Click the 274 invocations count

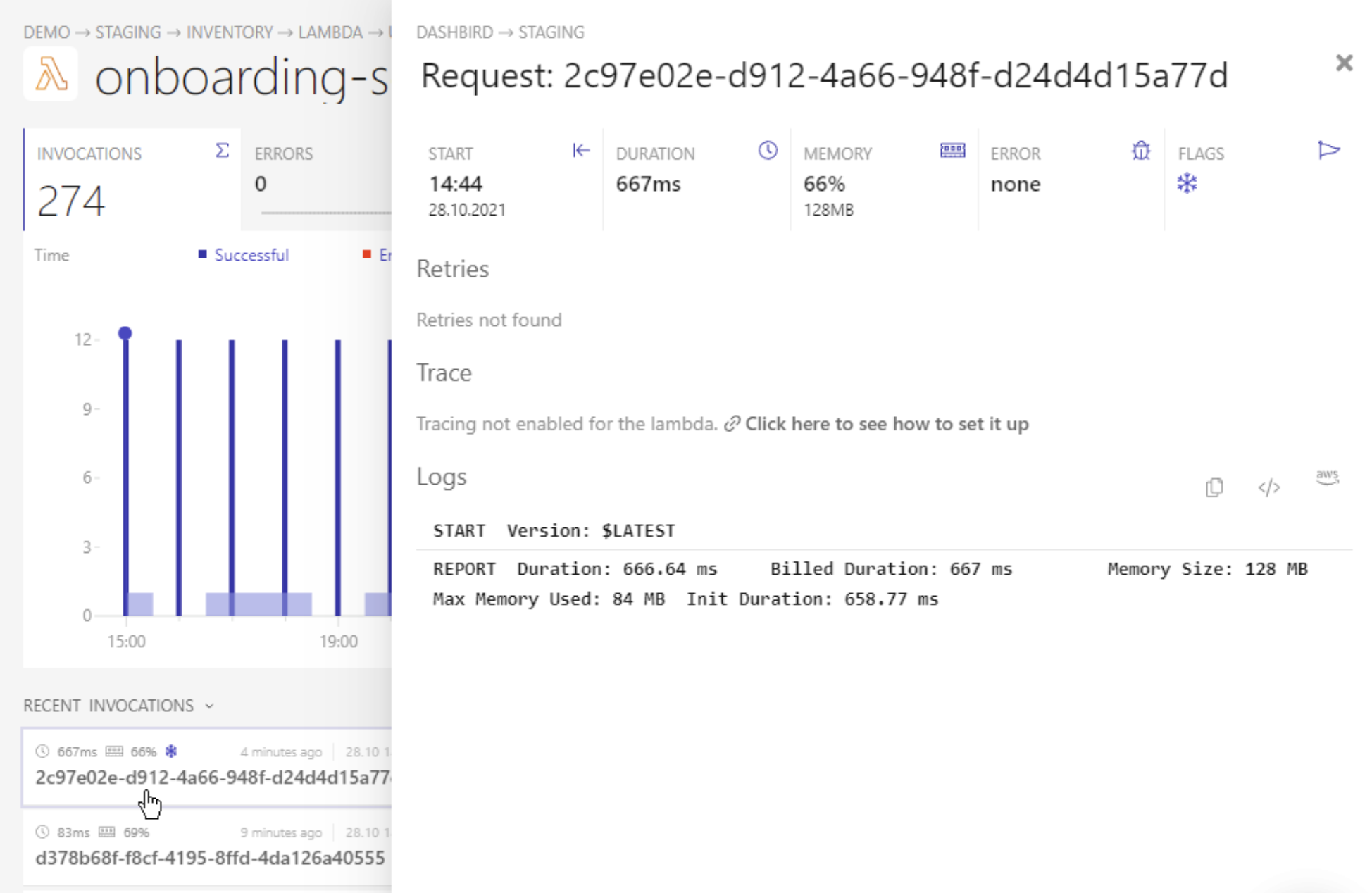pyautogui.click(x=71, y=201)
